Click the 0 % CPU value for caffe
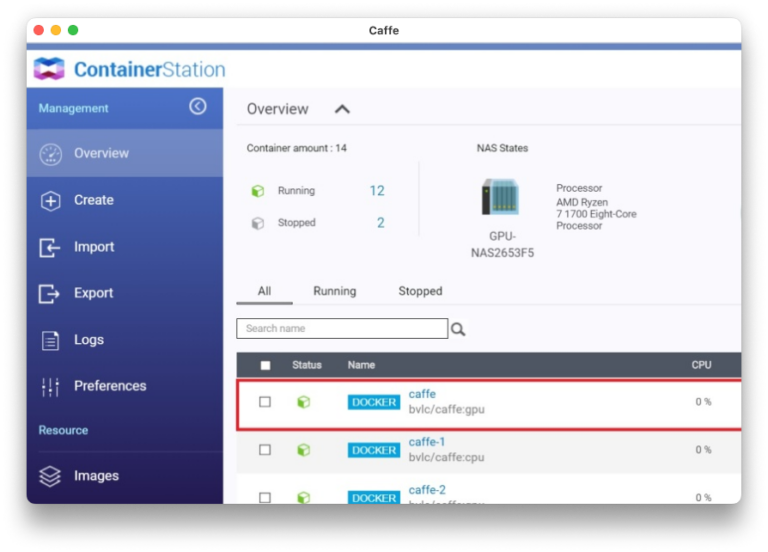Screen dimensions: 768x552 tap(703, 402)
